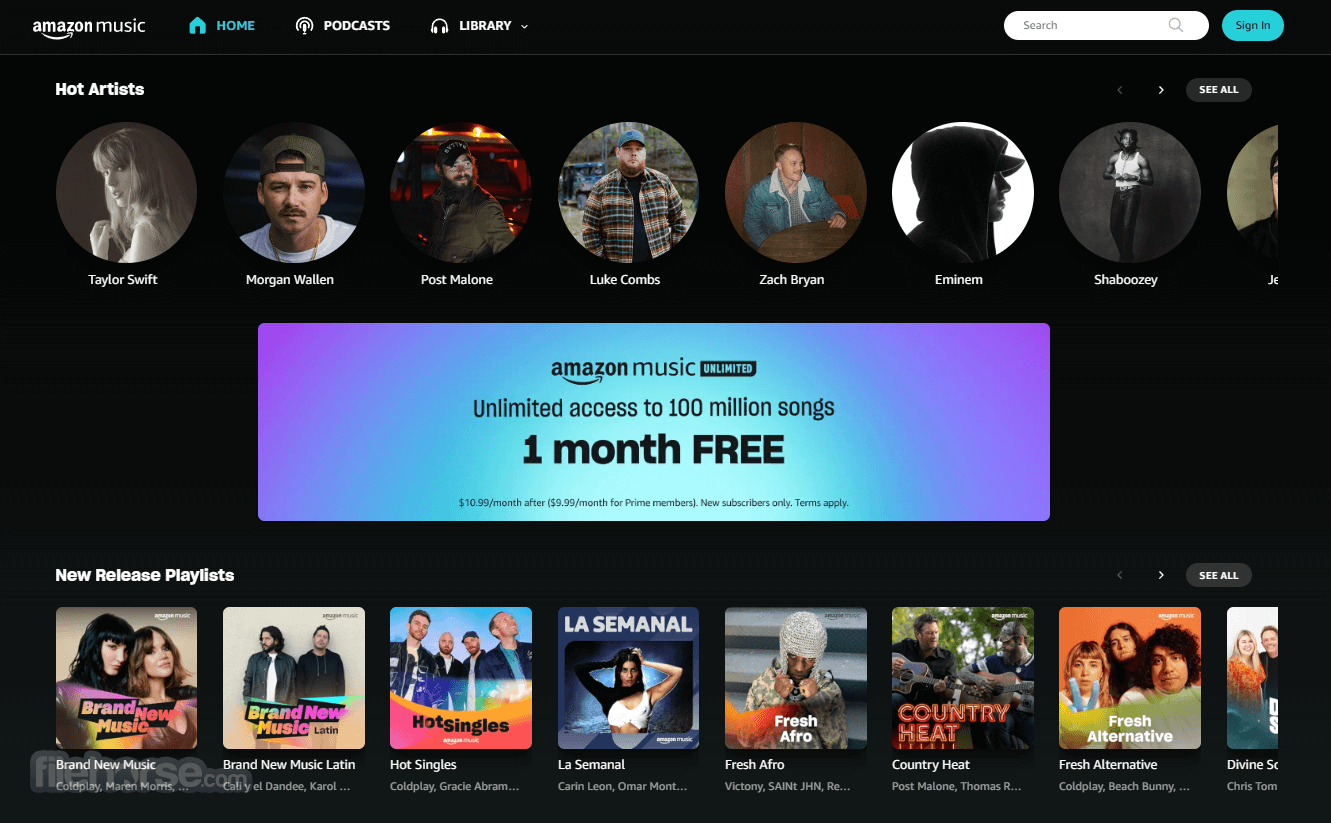Image resolution: width=1331 pixels, height=823 pixels.
Task: Click the Hot Artists section heading
Action: click(x=100, y=90)
